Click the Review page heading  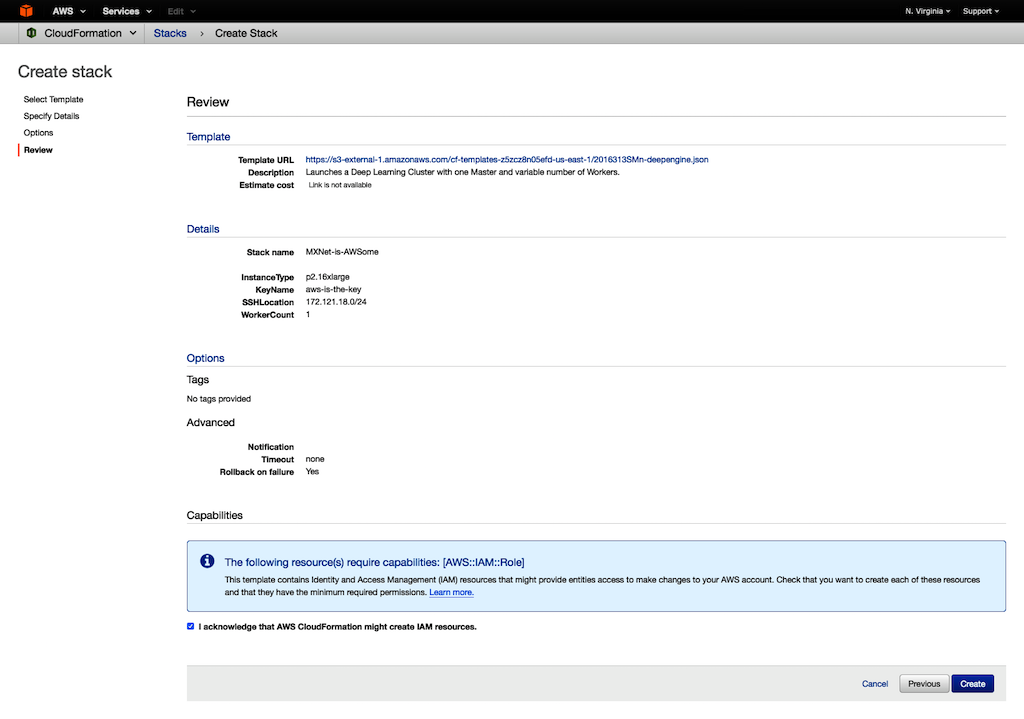[208, 102]
